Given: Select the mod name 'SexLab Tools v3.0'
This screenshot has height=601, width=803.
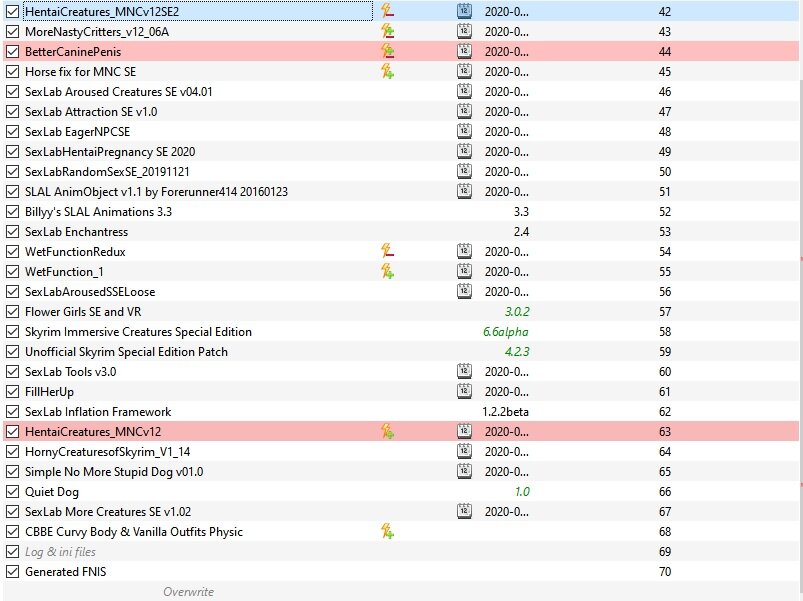Looking at the screenshot, I should point(71,372).
